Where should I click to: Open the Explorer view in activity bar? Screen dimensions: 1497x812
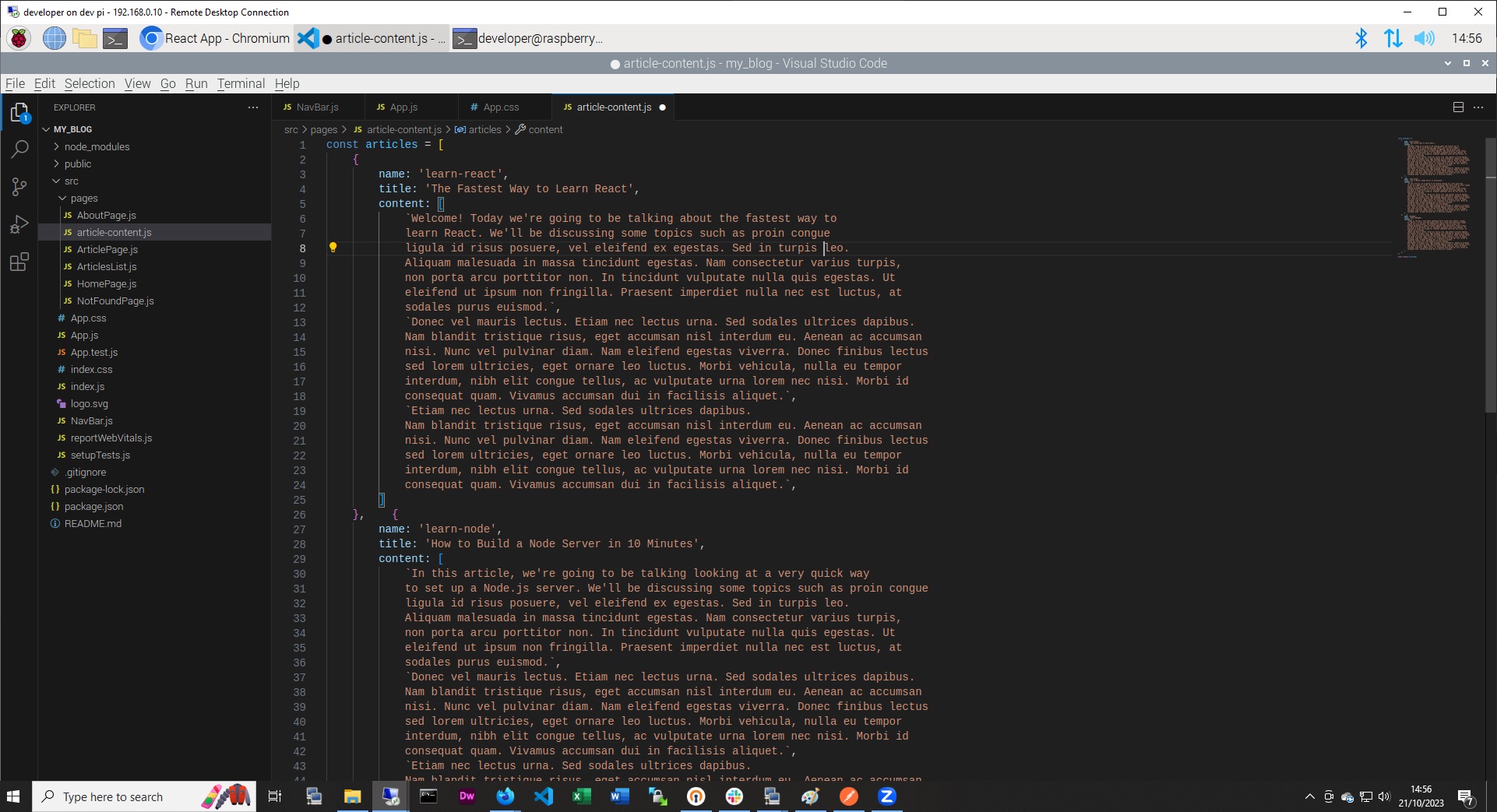click(19, 113)
